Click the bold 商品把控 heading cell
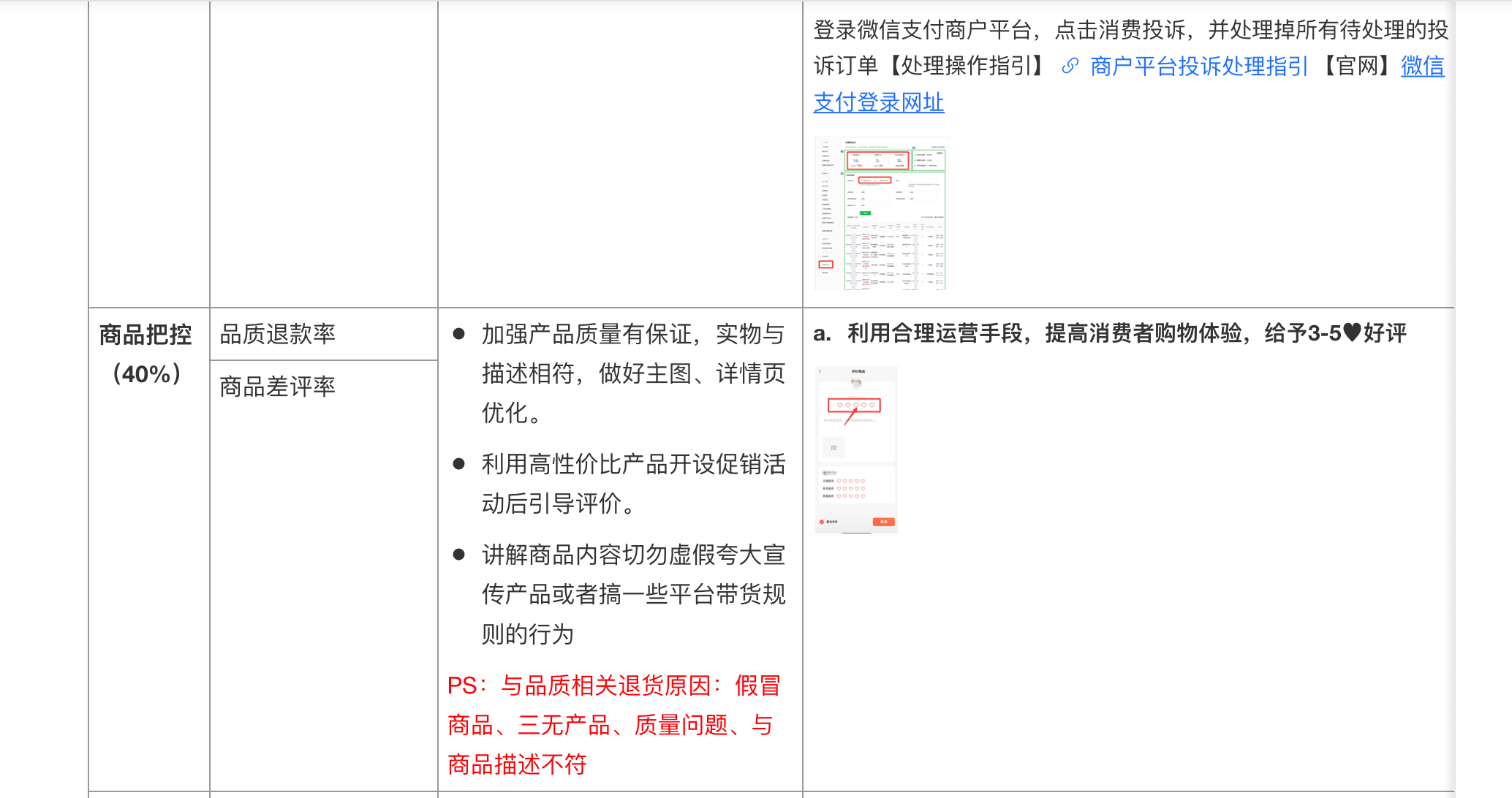Viewport: 1512px width, 798px height. [x=145, y=335]
